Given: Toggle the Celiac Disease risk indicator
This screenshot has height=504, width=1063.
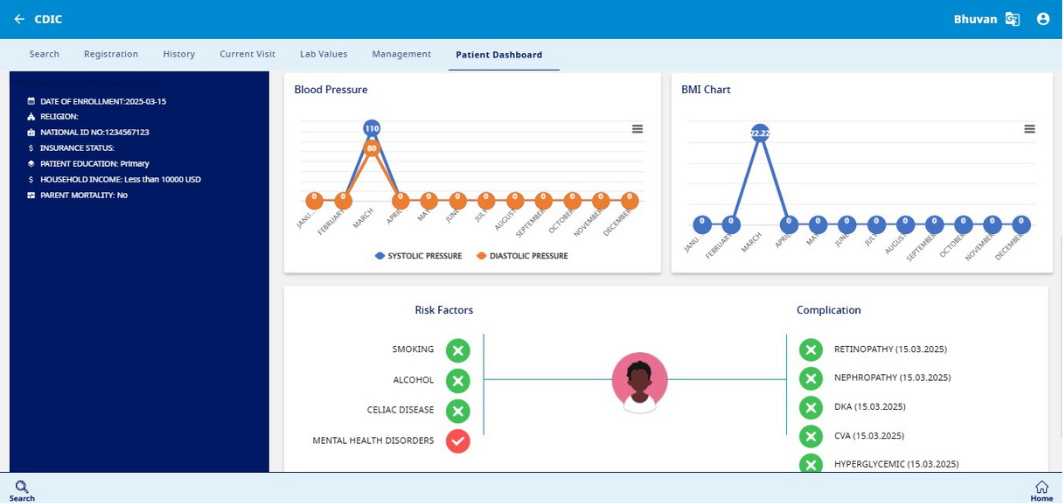Looking at the screenshot, I should 458,411.
